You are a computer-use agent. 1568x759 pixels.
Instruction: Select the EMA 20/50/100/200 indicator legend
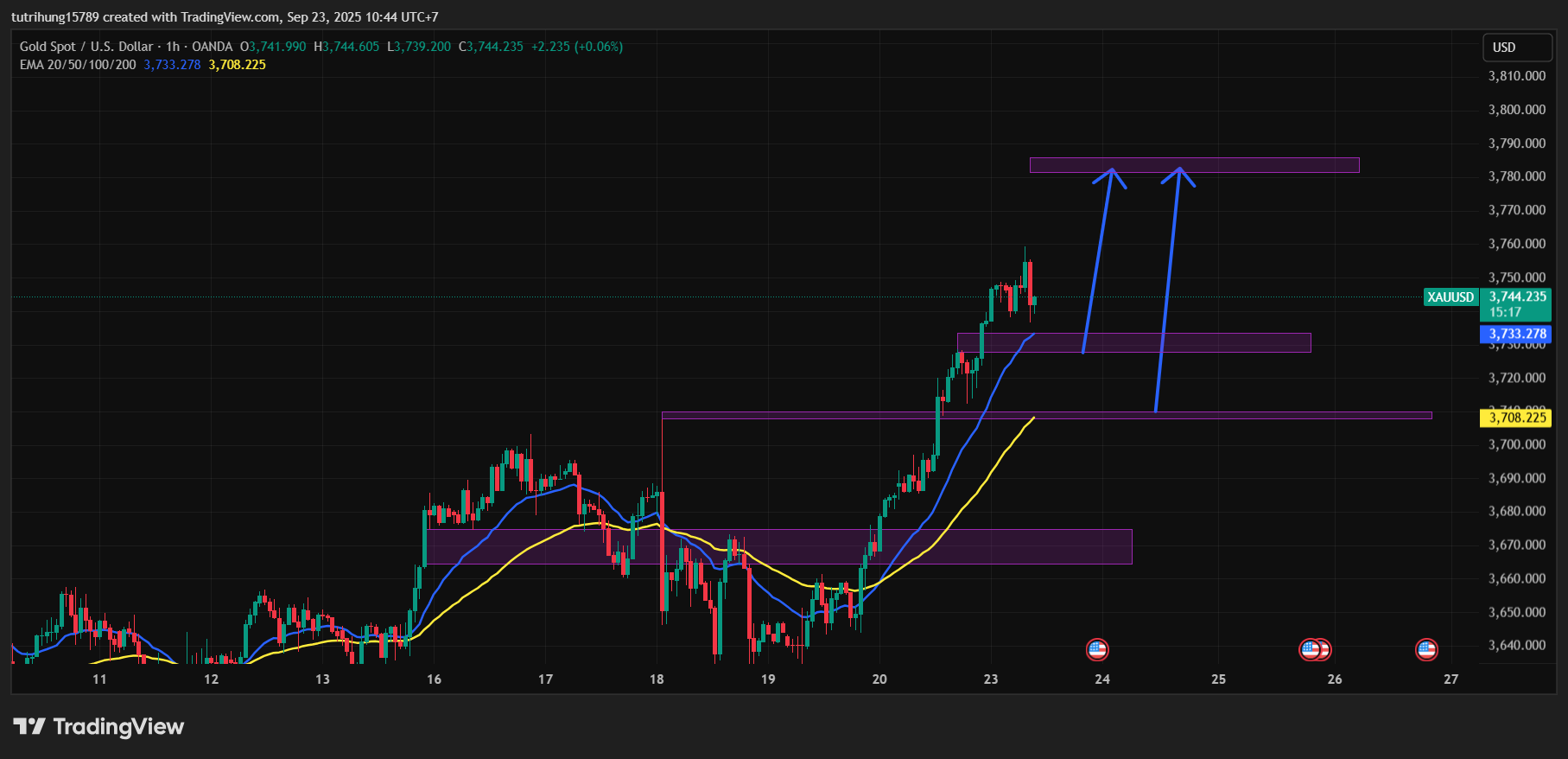[x=78, y=65]
